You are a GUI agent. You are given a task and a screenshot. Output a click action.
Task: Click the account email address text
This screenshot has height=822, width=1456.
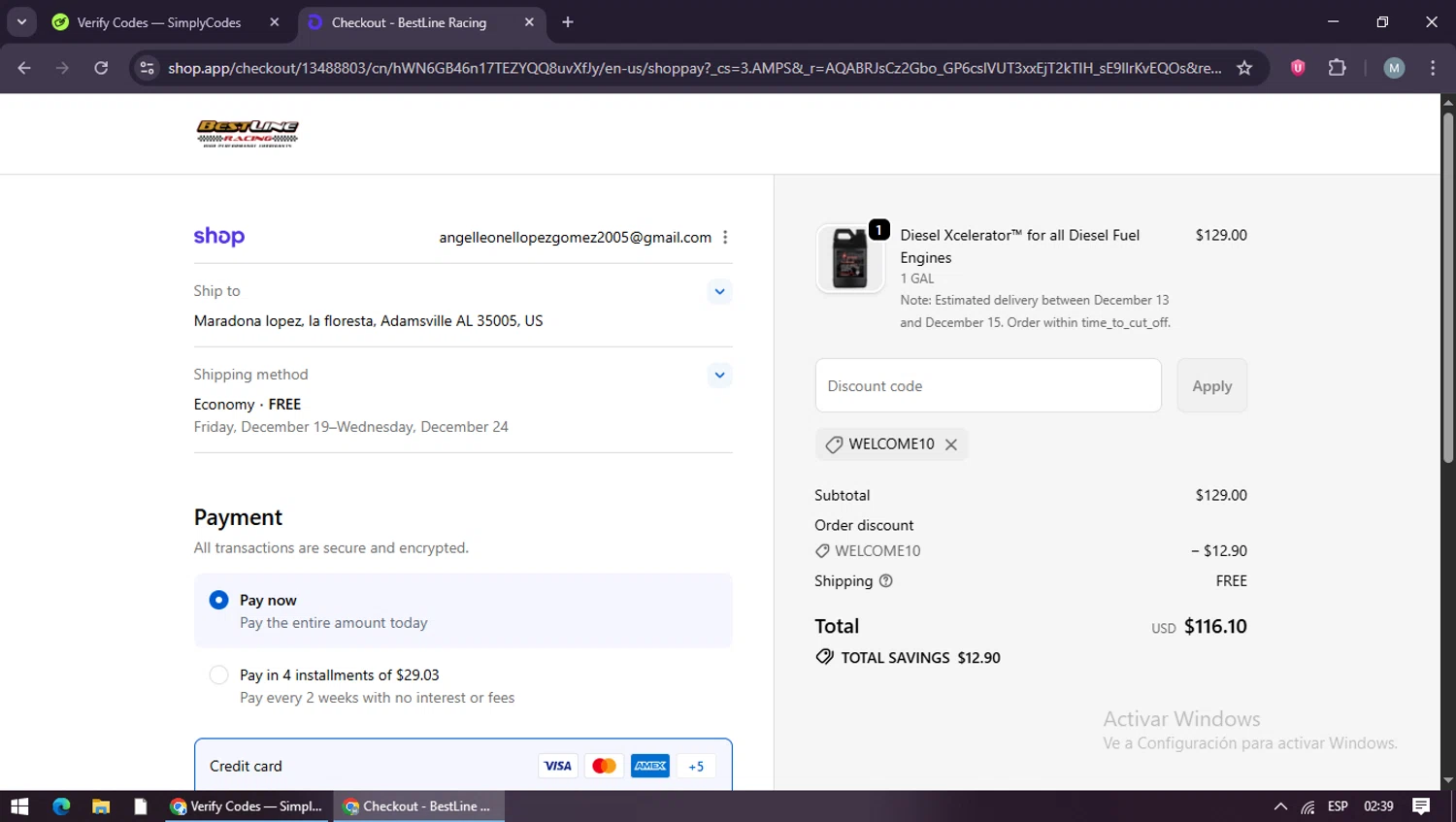pyautogui.click(x=575, y=238)
